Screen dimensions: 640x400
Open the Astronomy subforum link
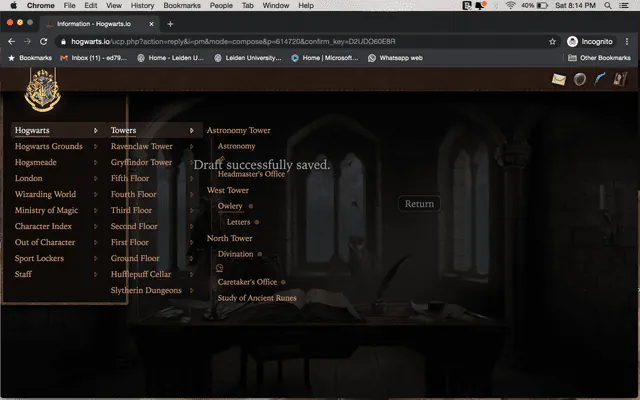coord(236,146)
